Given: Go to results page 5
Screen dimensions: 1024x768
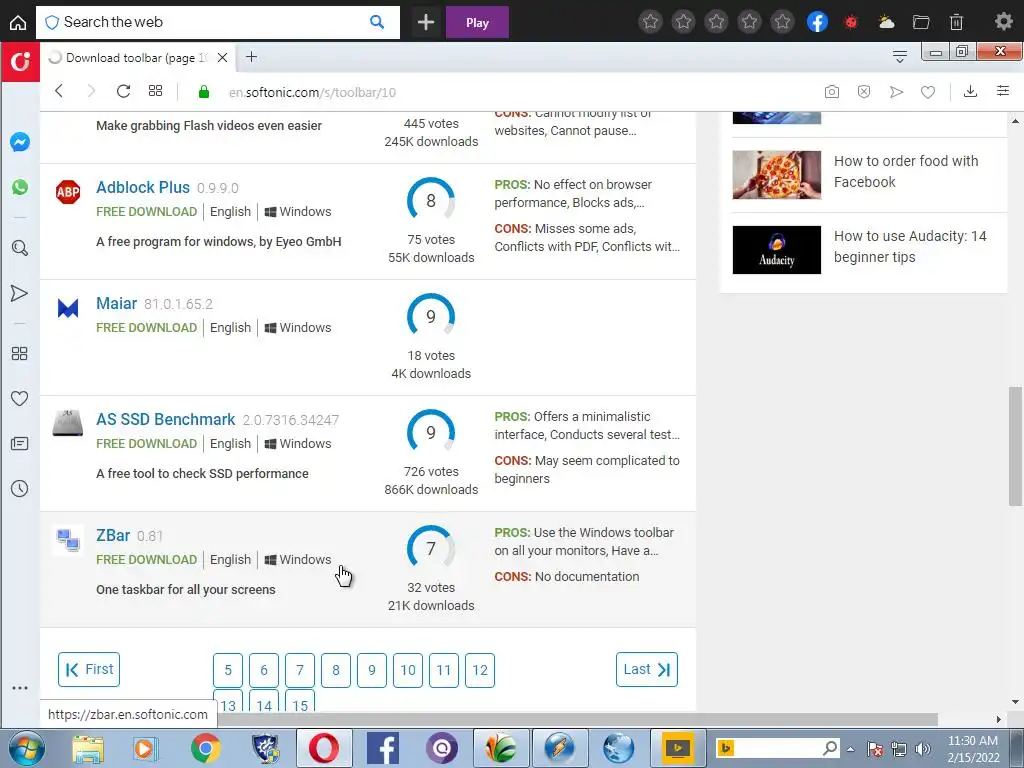Looking at the screenshot, I should 228,670.
